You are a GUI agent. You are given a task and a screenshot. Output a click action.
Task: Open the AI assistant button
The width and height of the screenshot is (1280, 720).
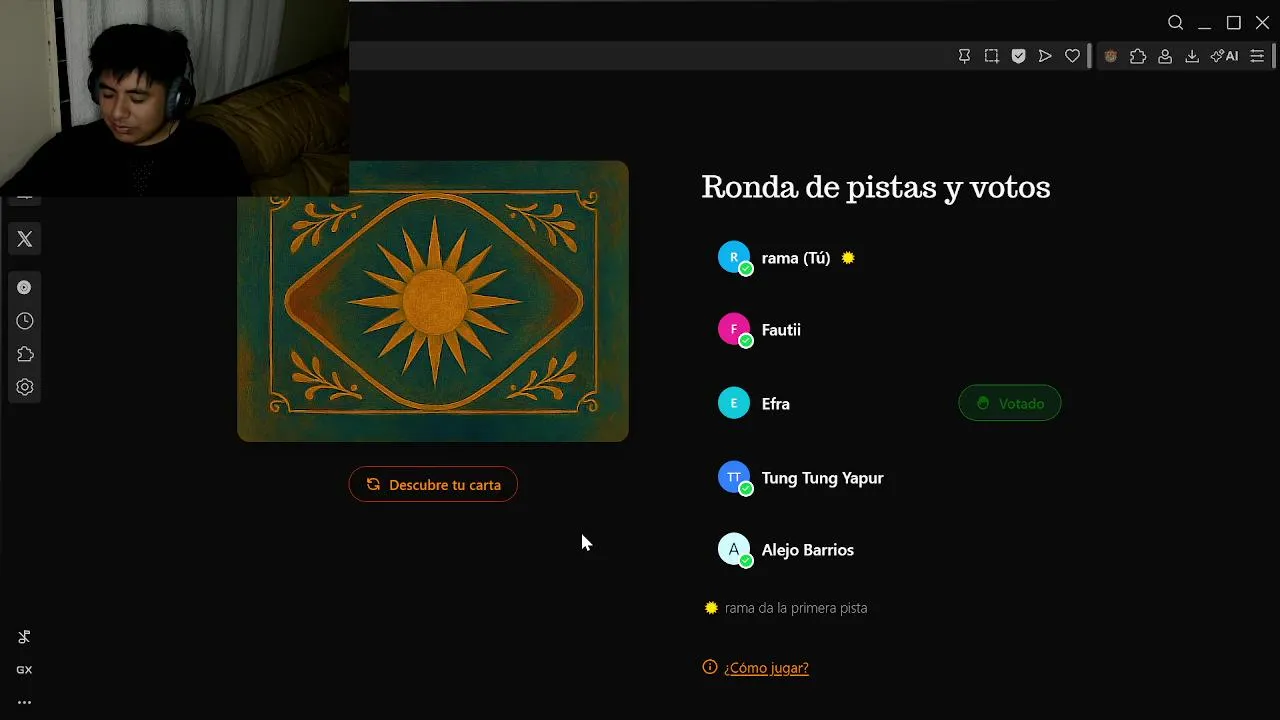tap(1224, 56)
